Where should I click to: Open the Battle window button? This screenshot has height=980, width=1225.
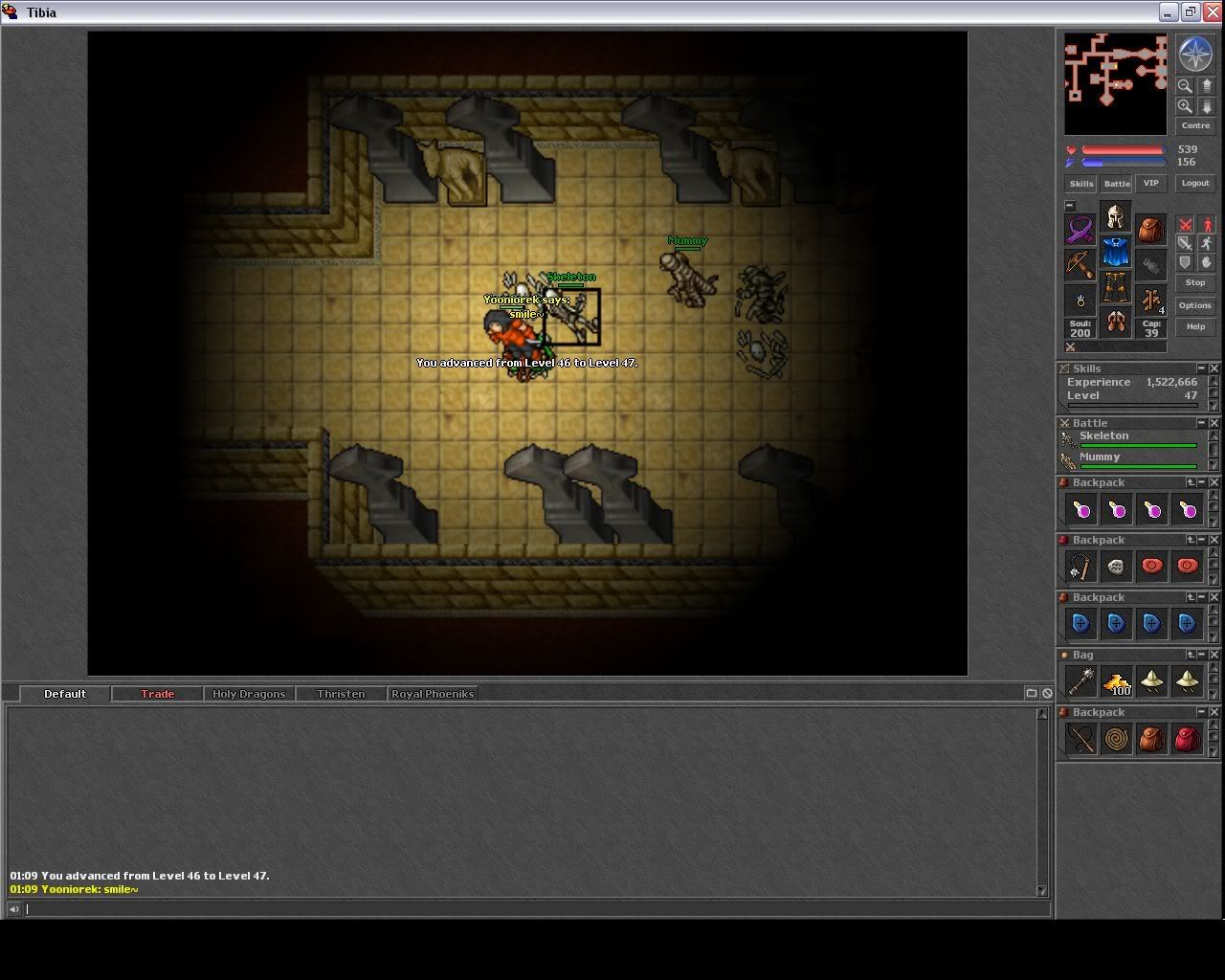1117,184
